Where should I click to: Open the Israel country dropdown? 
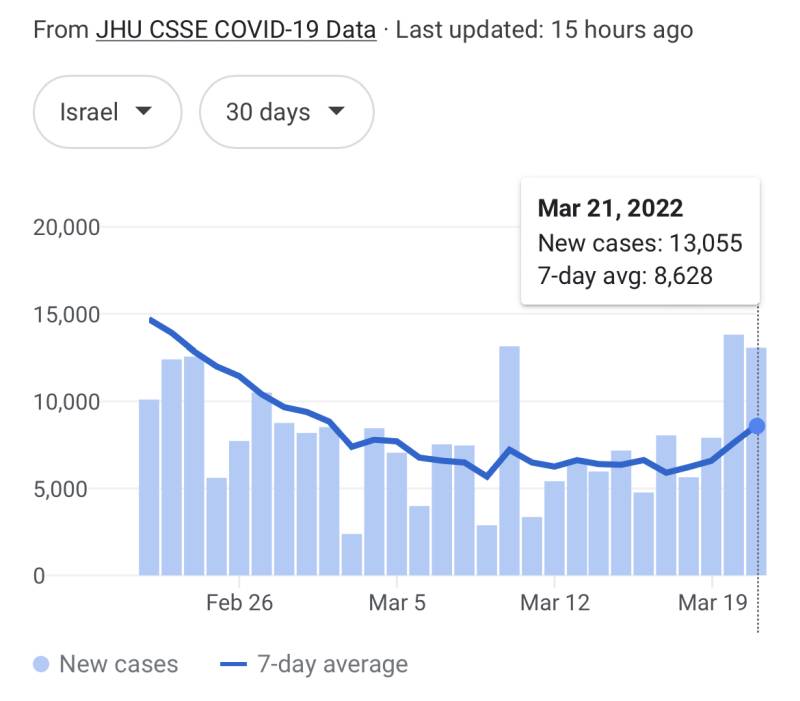107,112
